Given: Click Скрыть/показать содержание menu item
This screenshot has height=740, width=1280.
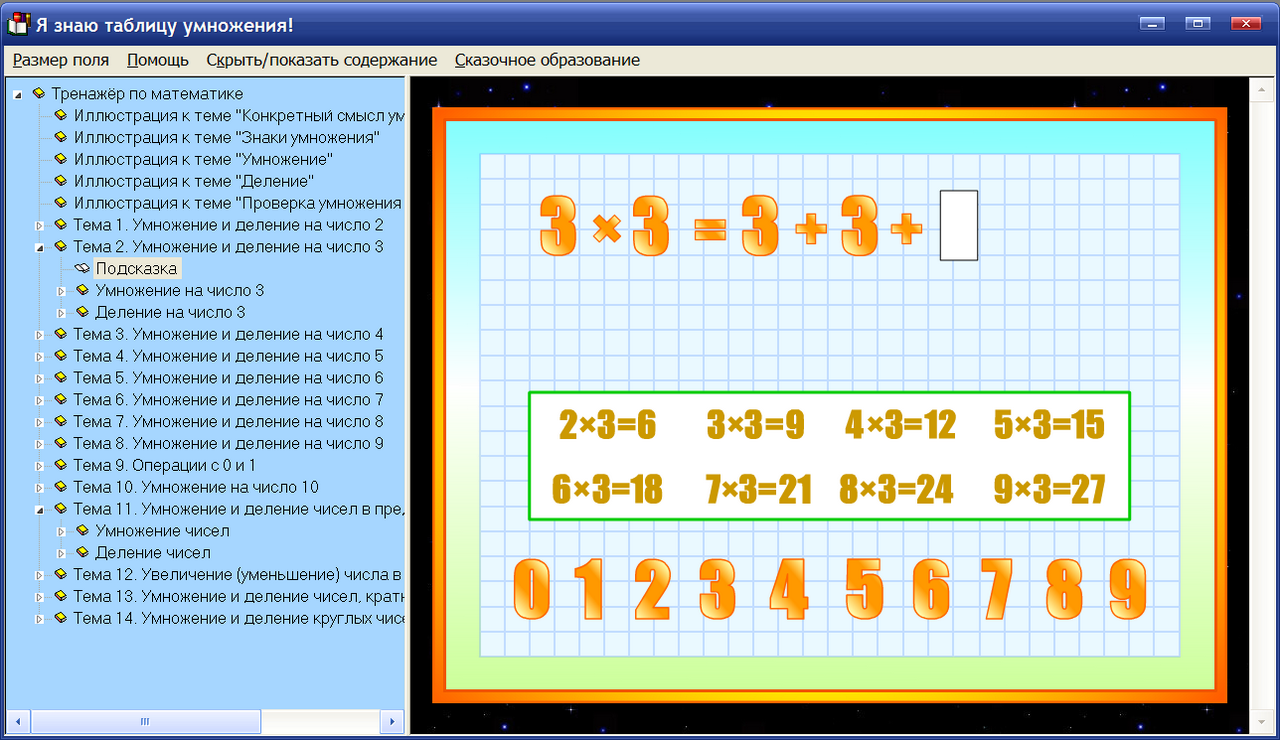Looking at the screenshot, I should [x=322, y=60].
